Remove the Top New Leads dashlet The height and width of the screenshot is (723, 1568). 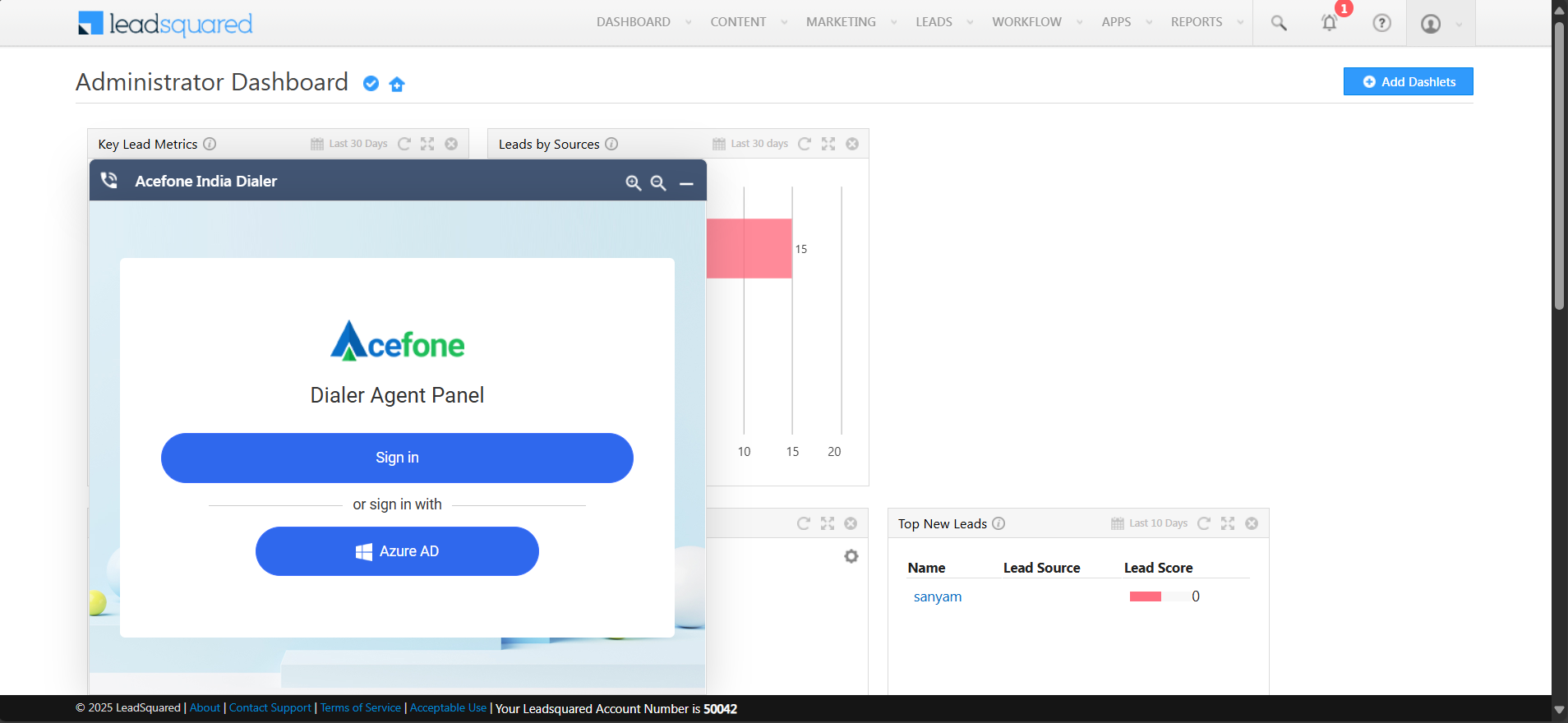(x=1252, y=523)
